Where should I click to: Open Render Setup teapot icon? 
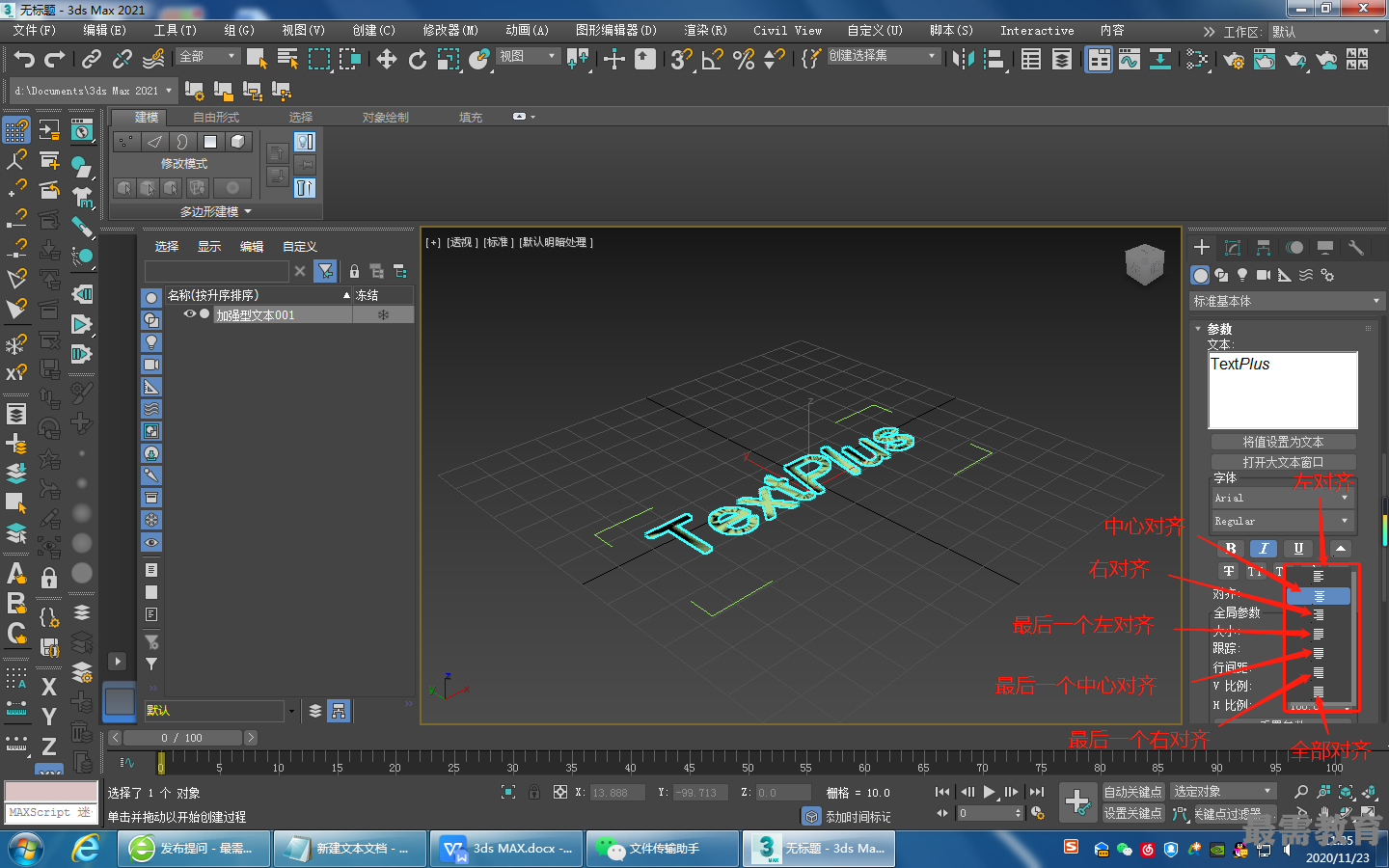point(1234,59)
